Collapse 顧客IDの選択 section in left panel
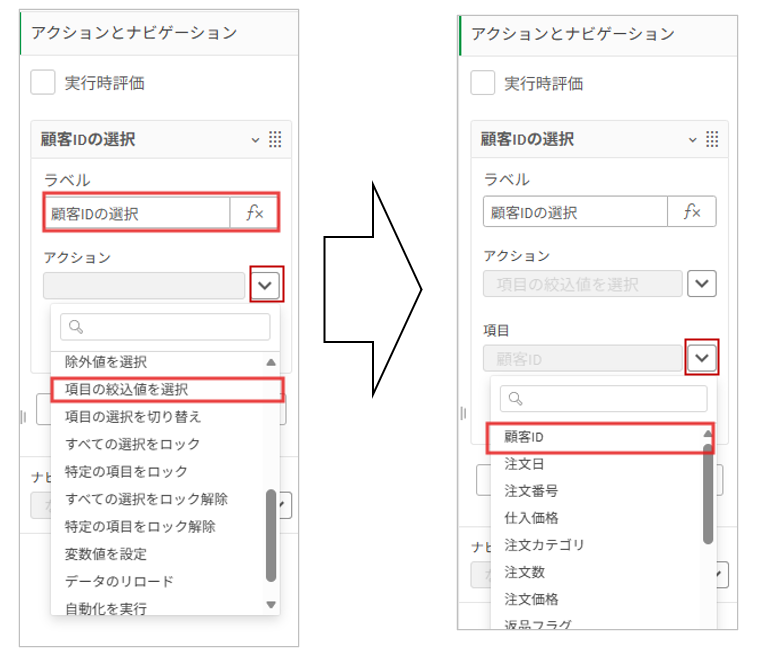Image resolution: width=767 pixels, height=648 pixels. [255, 139]
